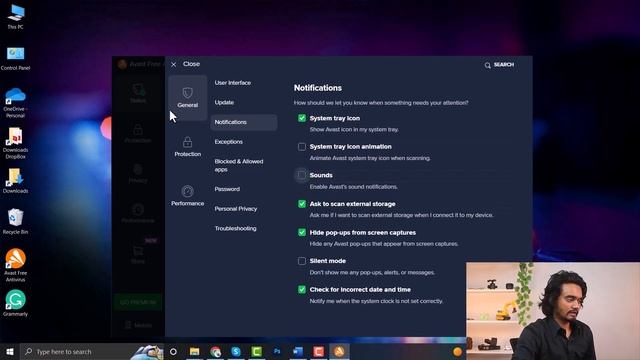Open the General settings section
Screen dimensions: 640x360
[x=187, y=98]
